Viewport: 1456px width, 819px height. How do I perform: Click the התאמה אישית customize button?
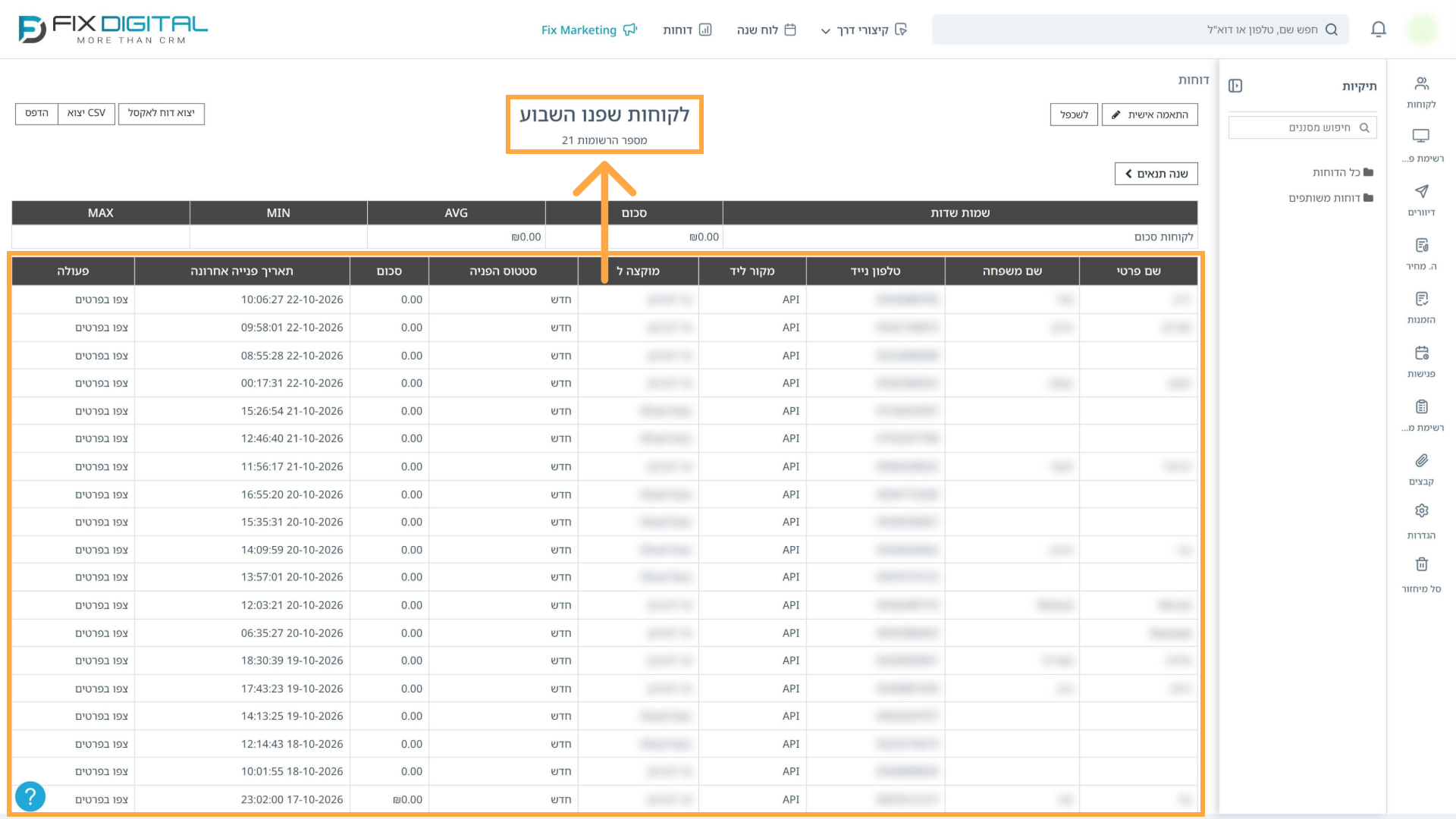pos(1150,115)
